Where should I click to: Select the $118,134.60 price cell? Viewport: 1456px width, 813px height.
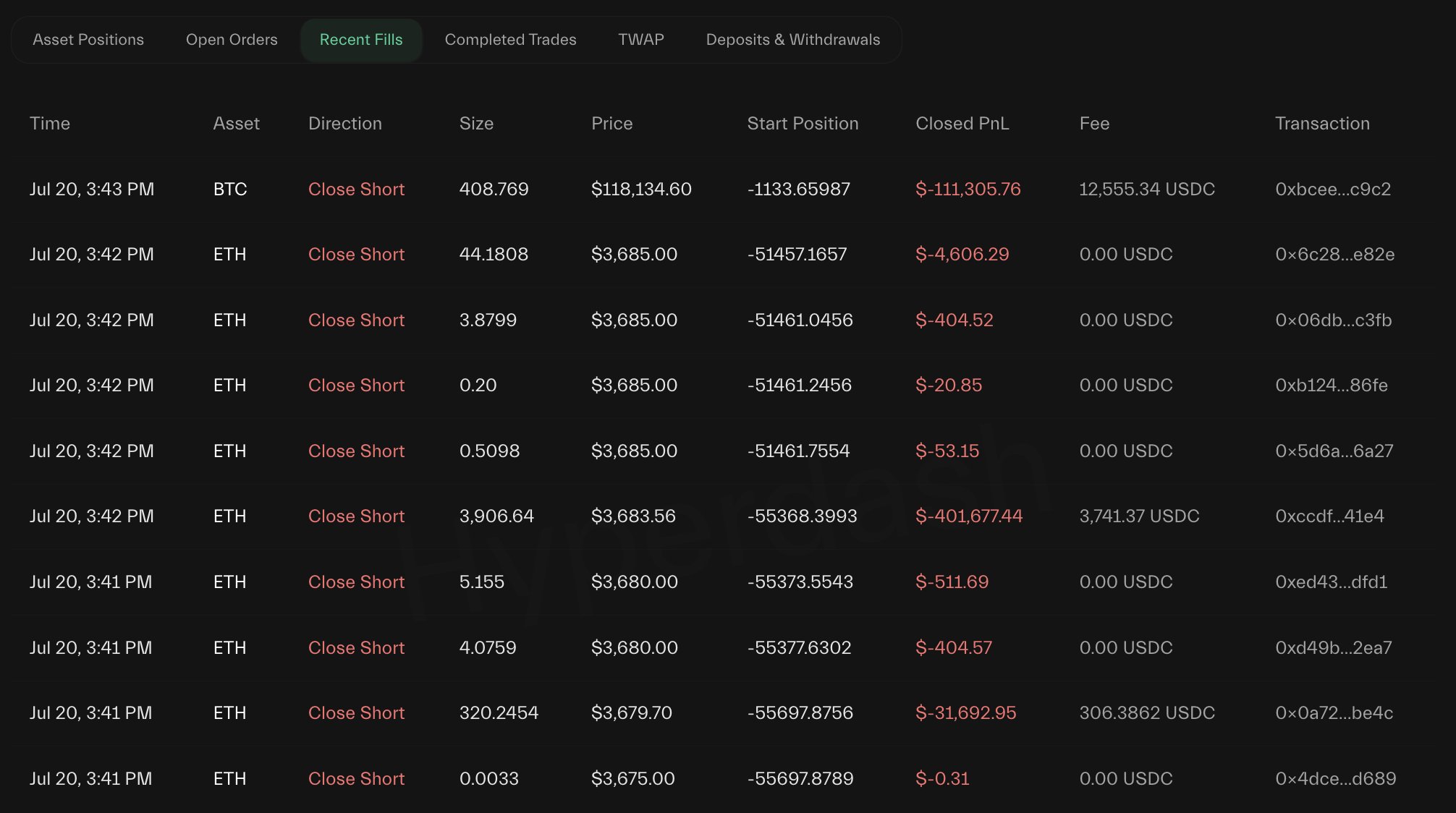pos(641,190)
